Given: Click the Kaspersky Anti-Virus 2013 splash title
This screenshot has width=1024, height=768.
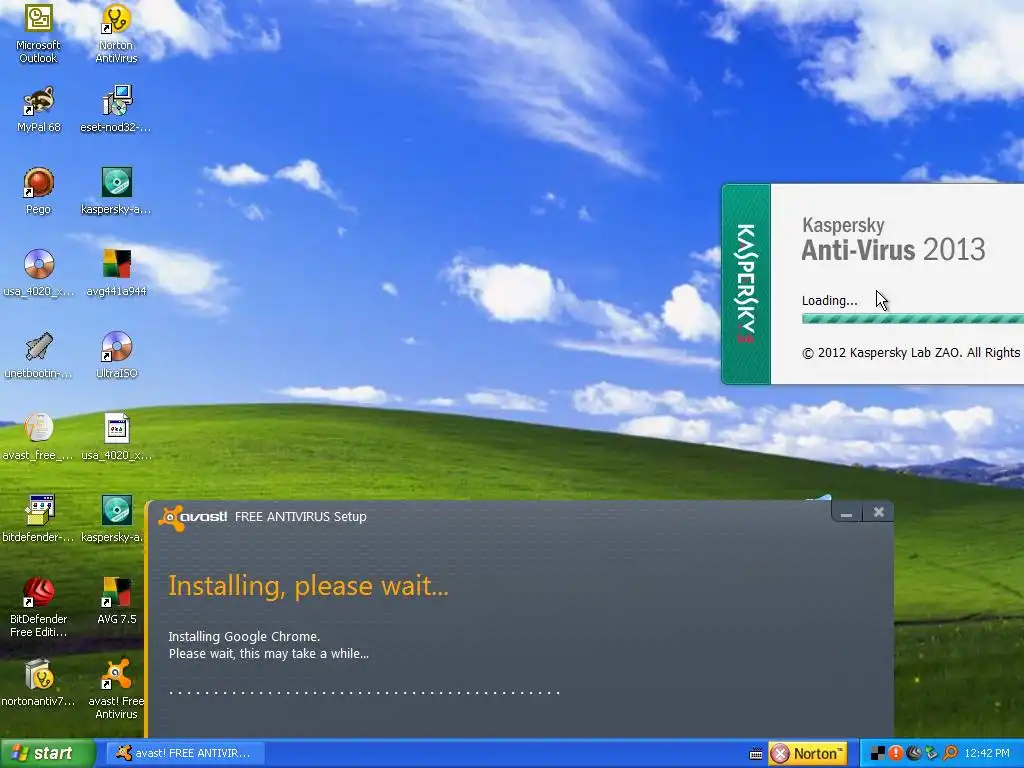Looking at the screenshot, I should coord(893,240).
